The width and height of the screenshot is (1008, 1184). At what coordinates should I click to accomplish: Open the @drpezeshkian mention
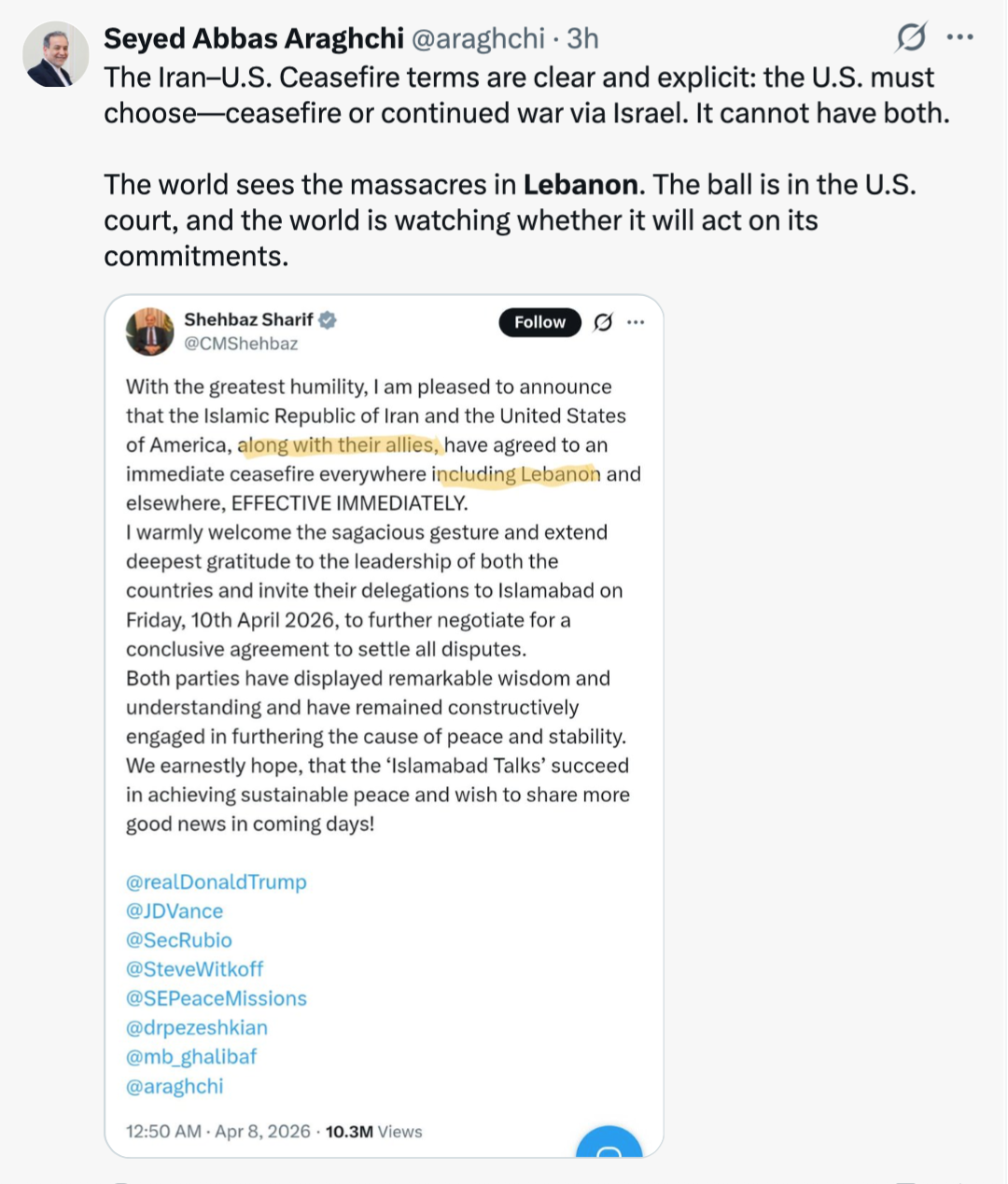196,1028
